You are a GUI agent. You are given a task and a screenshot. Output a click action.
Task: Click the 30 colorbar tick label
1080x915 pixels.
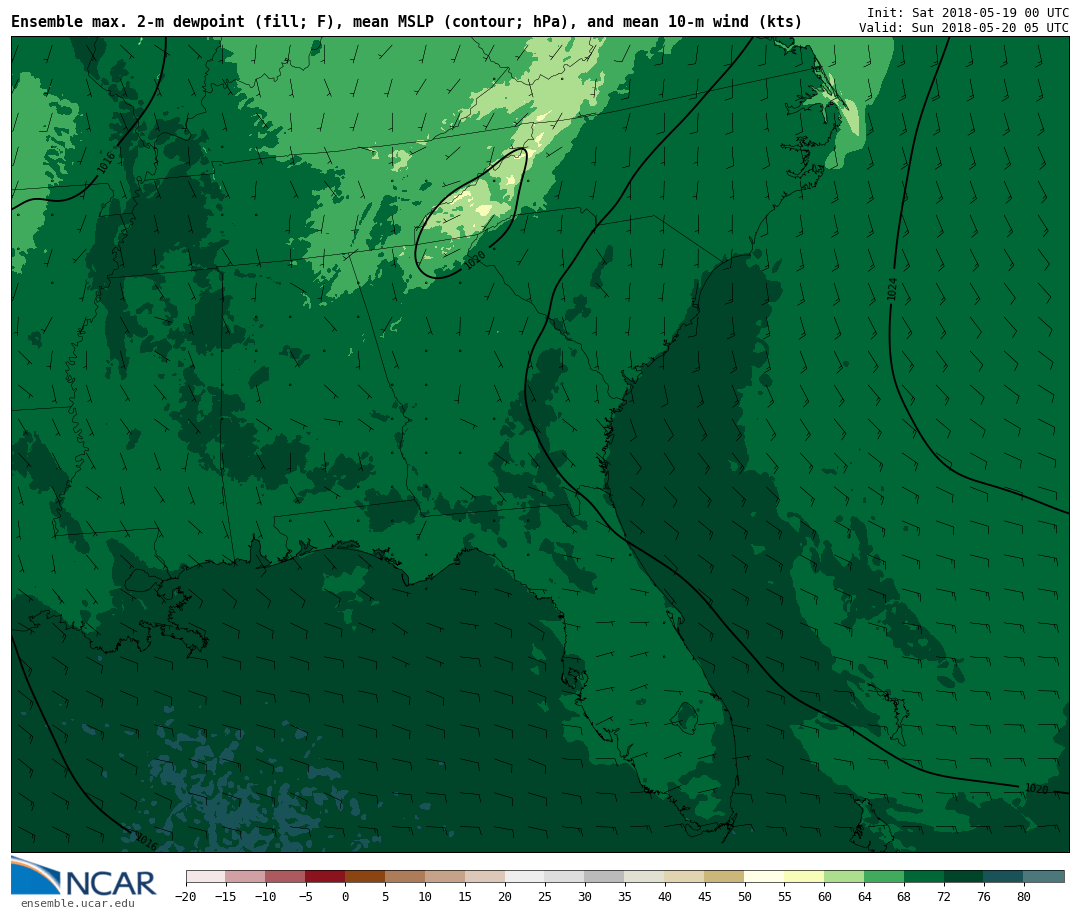point(585,896)
